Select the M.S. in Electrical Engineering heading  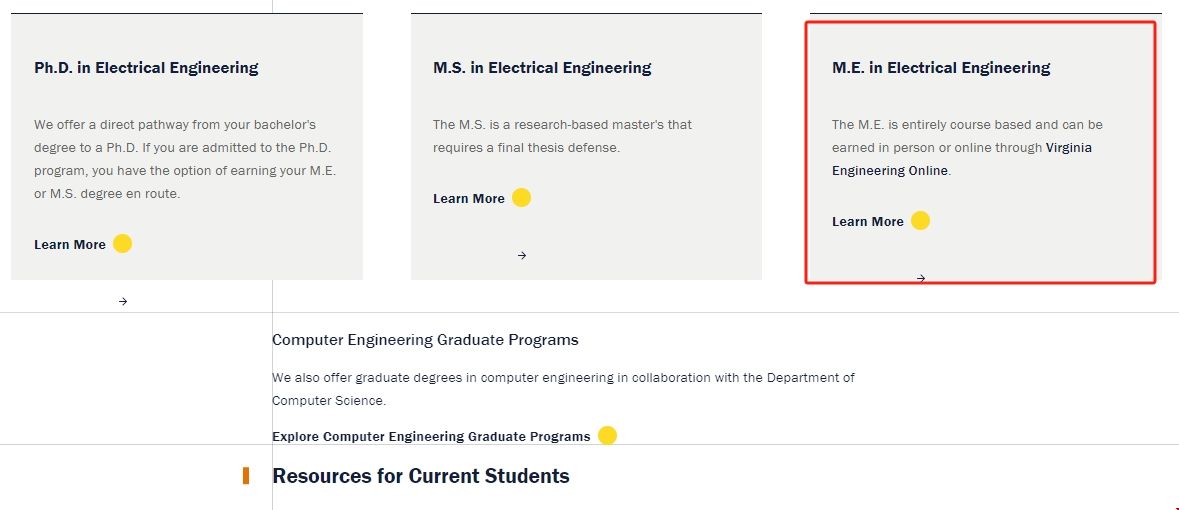click(542, 68)
